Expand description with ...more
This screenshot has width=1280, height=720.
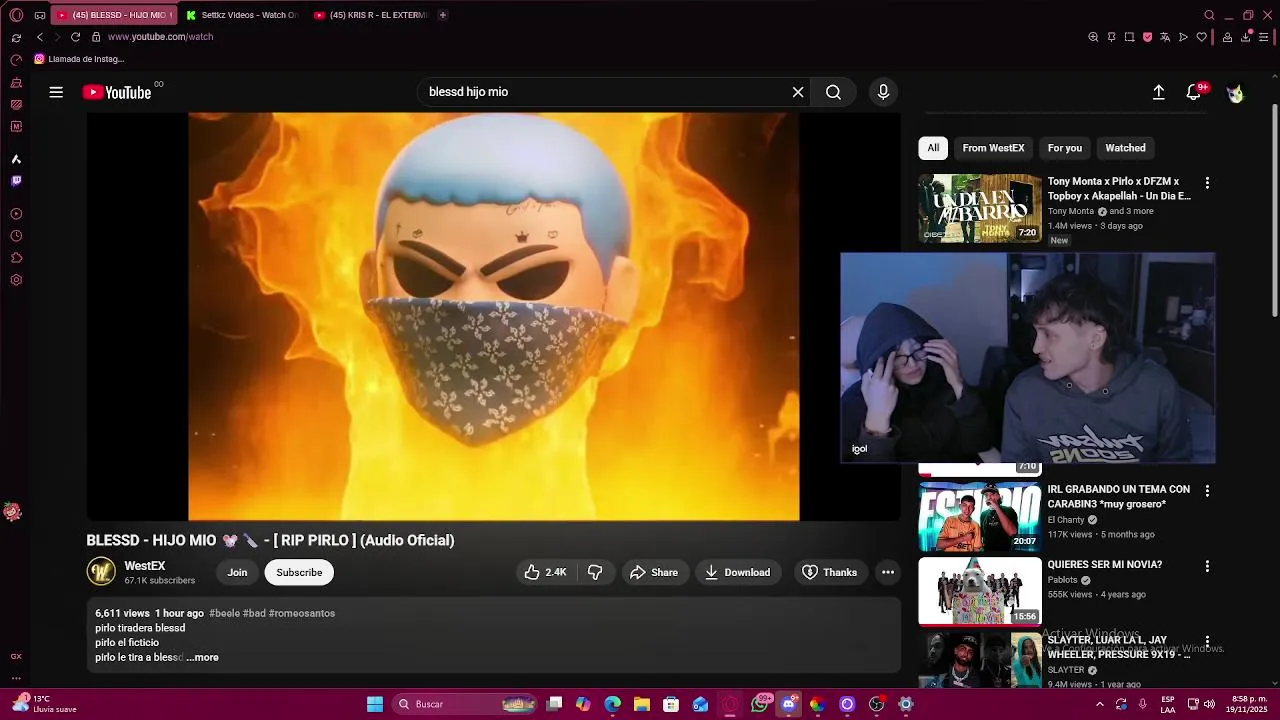coord(203,657)
